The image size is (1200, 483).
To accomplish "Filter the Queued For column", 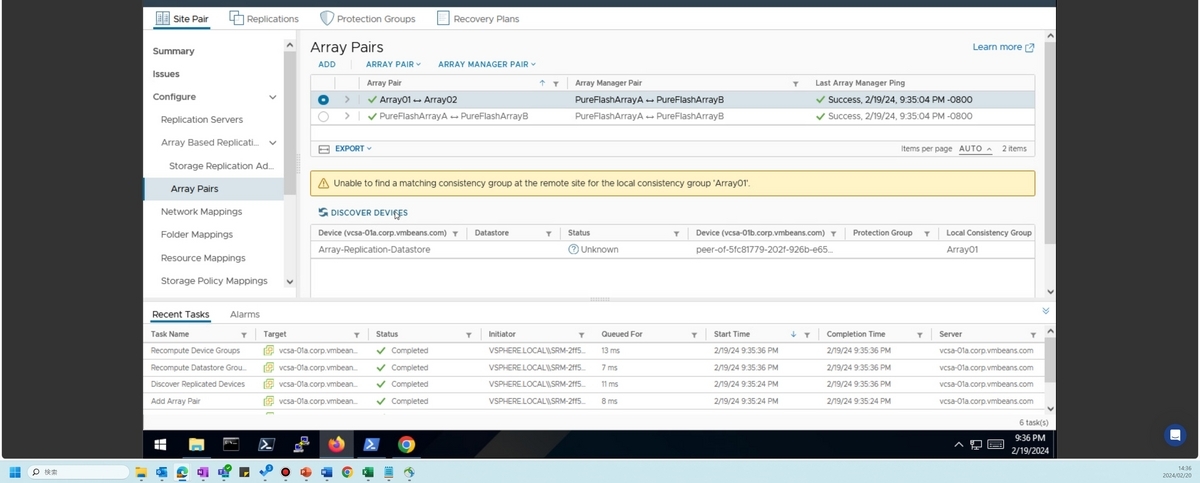I will [694, 335].
